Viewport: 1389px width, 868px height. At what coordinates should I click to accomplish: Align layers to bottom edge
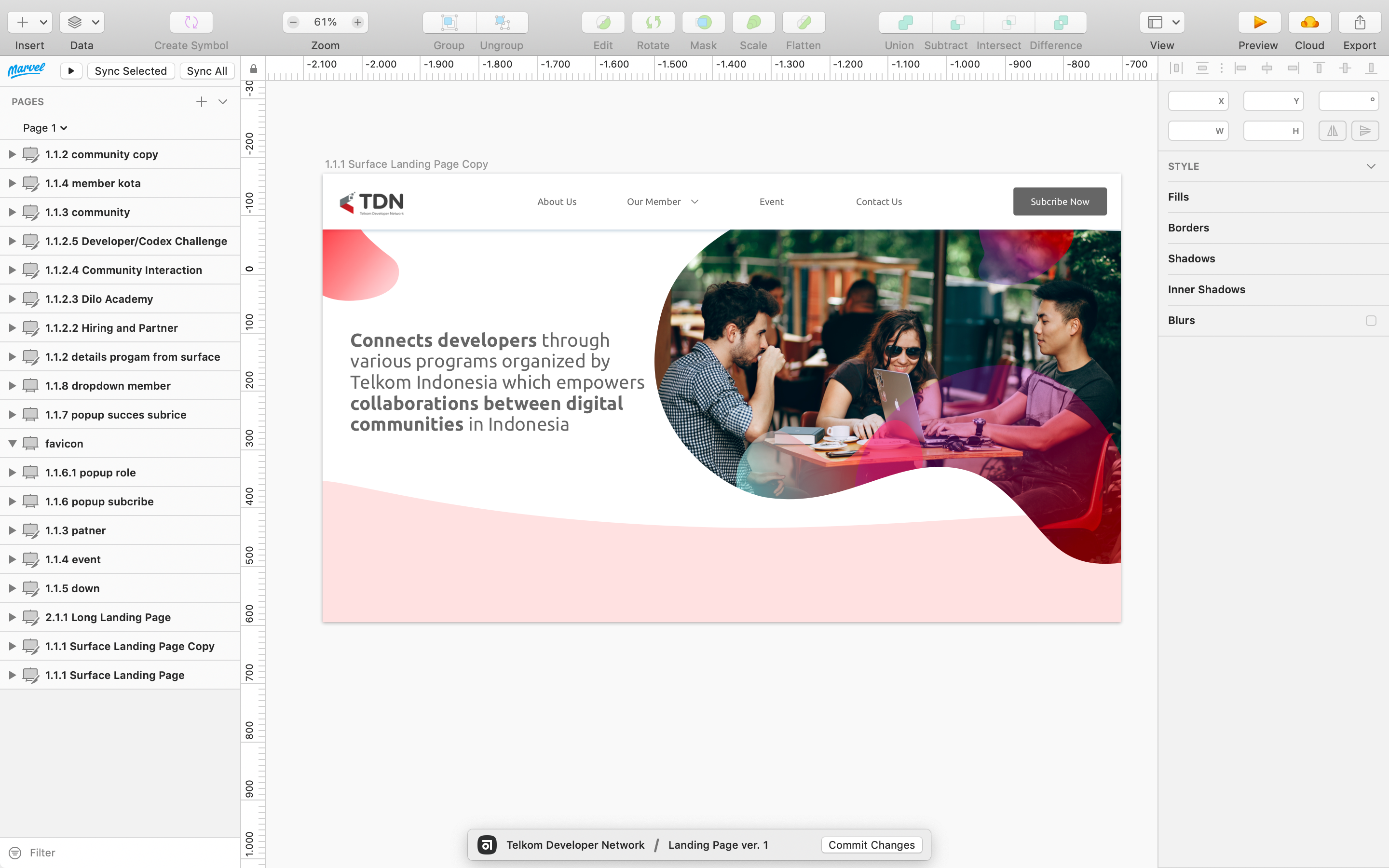pos(1371,68)
